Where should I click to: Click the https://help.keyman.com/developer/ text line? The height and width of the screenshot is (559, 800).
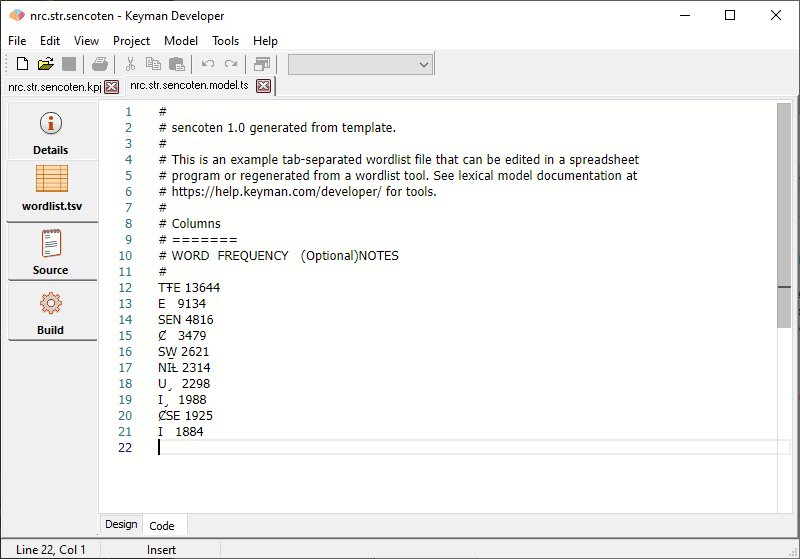pyautogui.click(x=298, y=192)
